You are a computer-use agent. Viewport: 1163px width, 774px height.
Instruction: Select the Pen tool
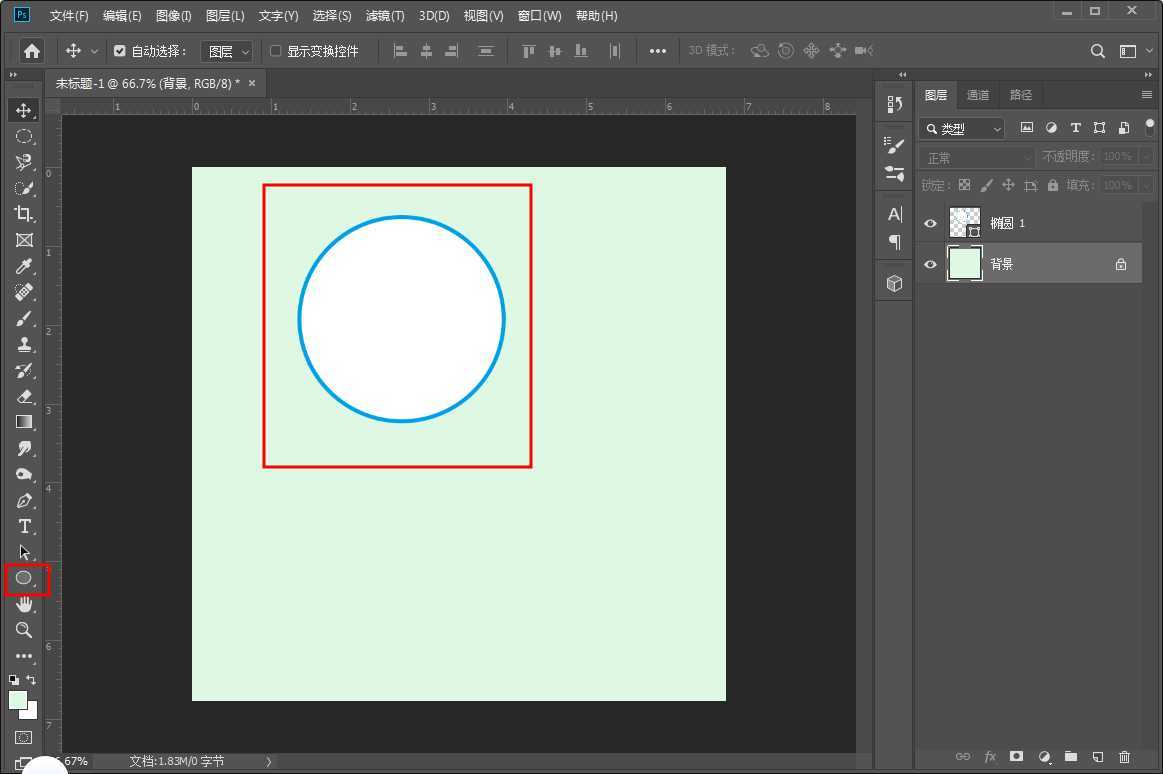point(24,501)
